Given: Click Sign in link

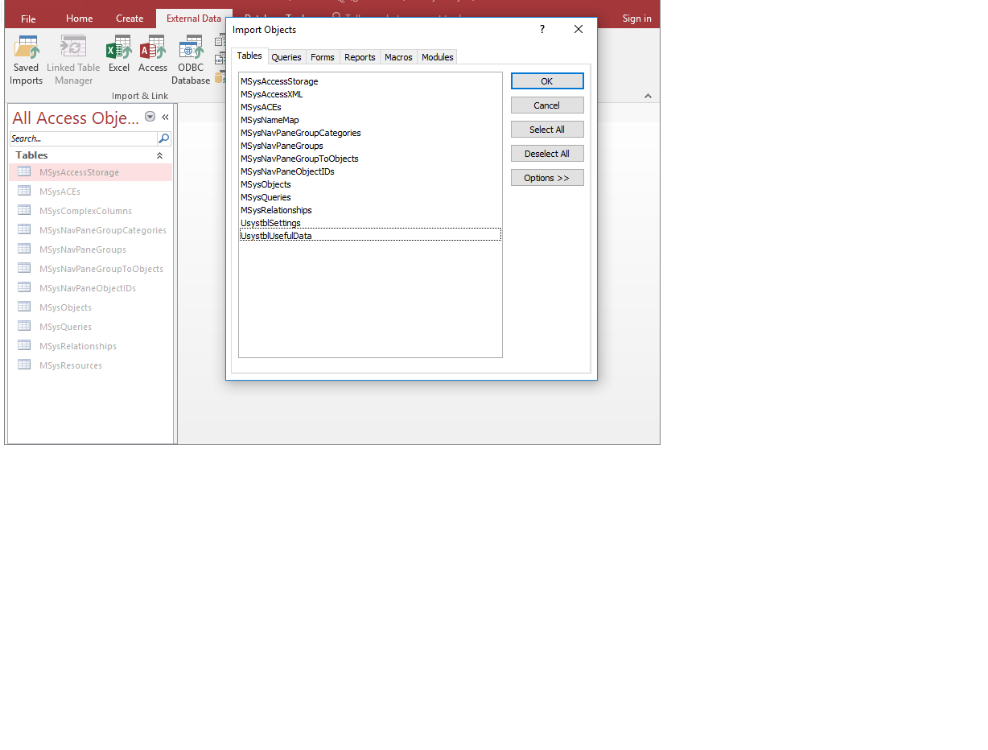Looking at the screenshot, I should [x=636, y=18].
